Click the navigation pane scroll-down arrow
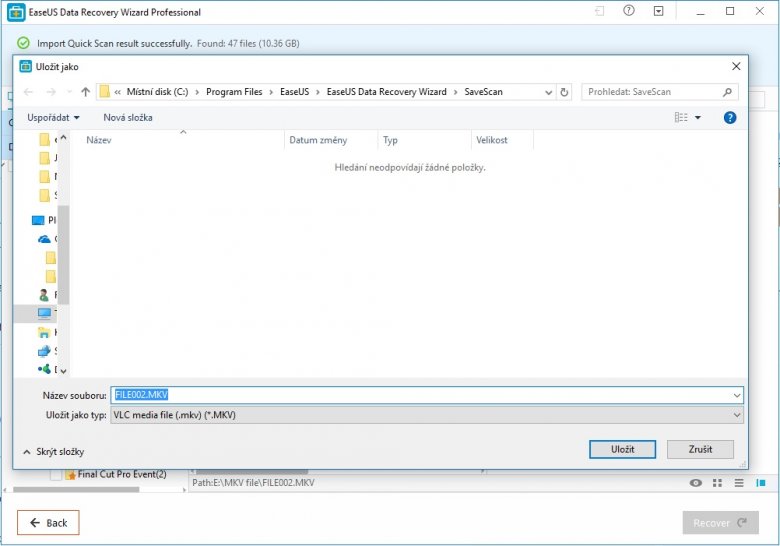This screenshot has width=780, height=546. pyautogui.click(x=63, y=371)
